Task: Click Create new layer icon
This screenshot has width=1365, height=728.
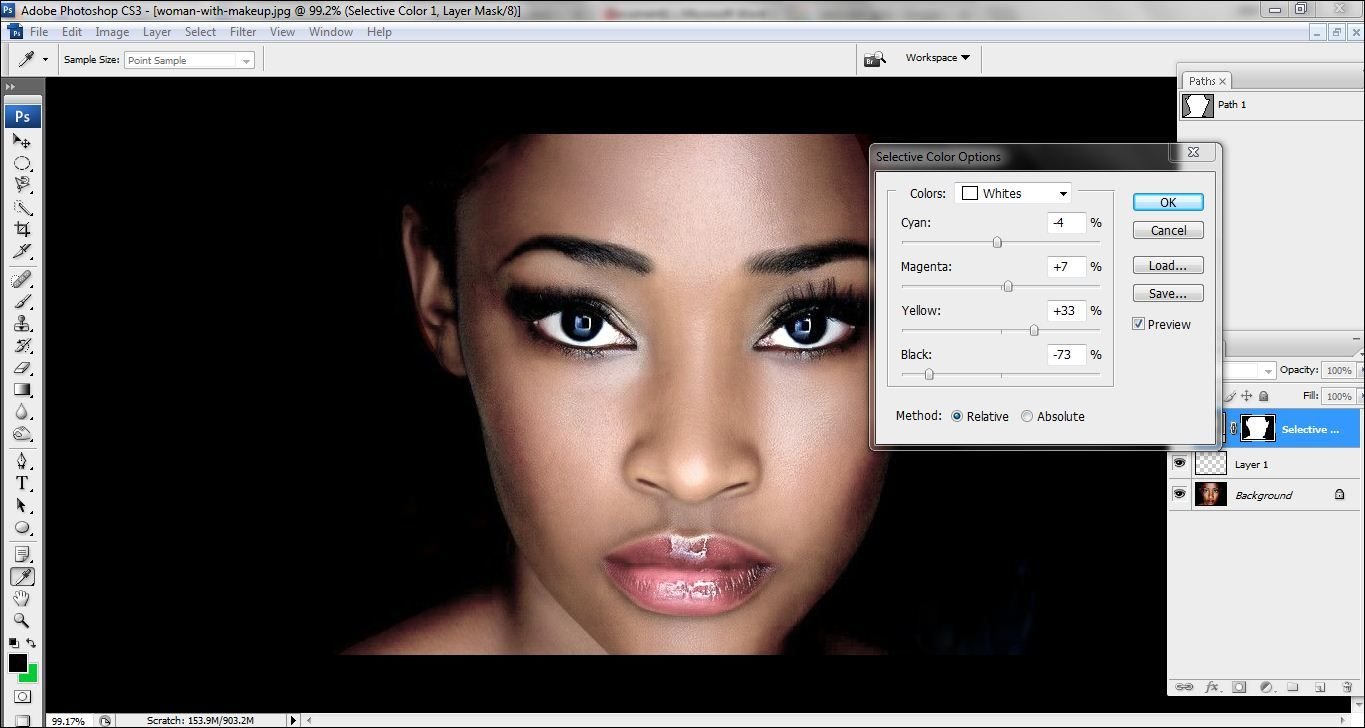Action: click(x=1320, y=687)
